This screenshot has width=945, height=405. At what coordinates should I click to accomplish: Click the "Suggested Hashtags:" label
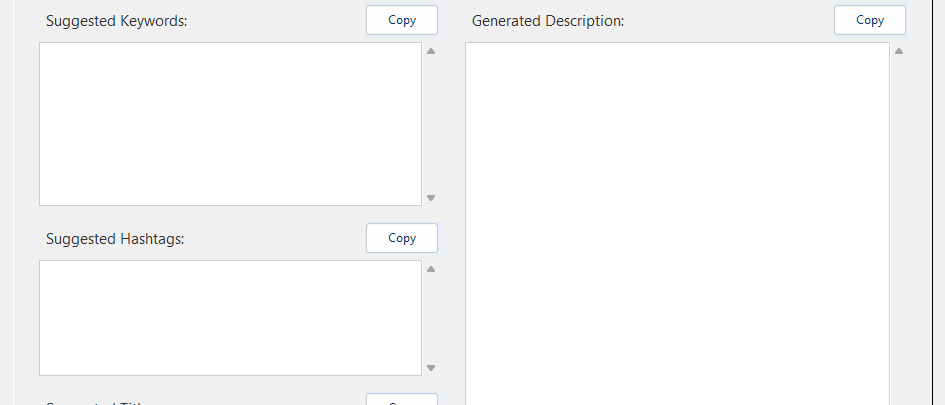pyautogui.click(x=115, y=239)
